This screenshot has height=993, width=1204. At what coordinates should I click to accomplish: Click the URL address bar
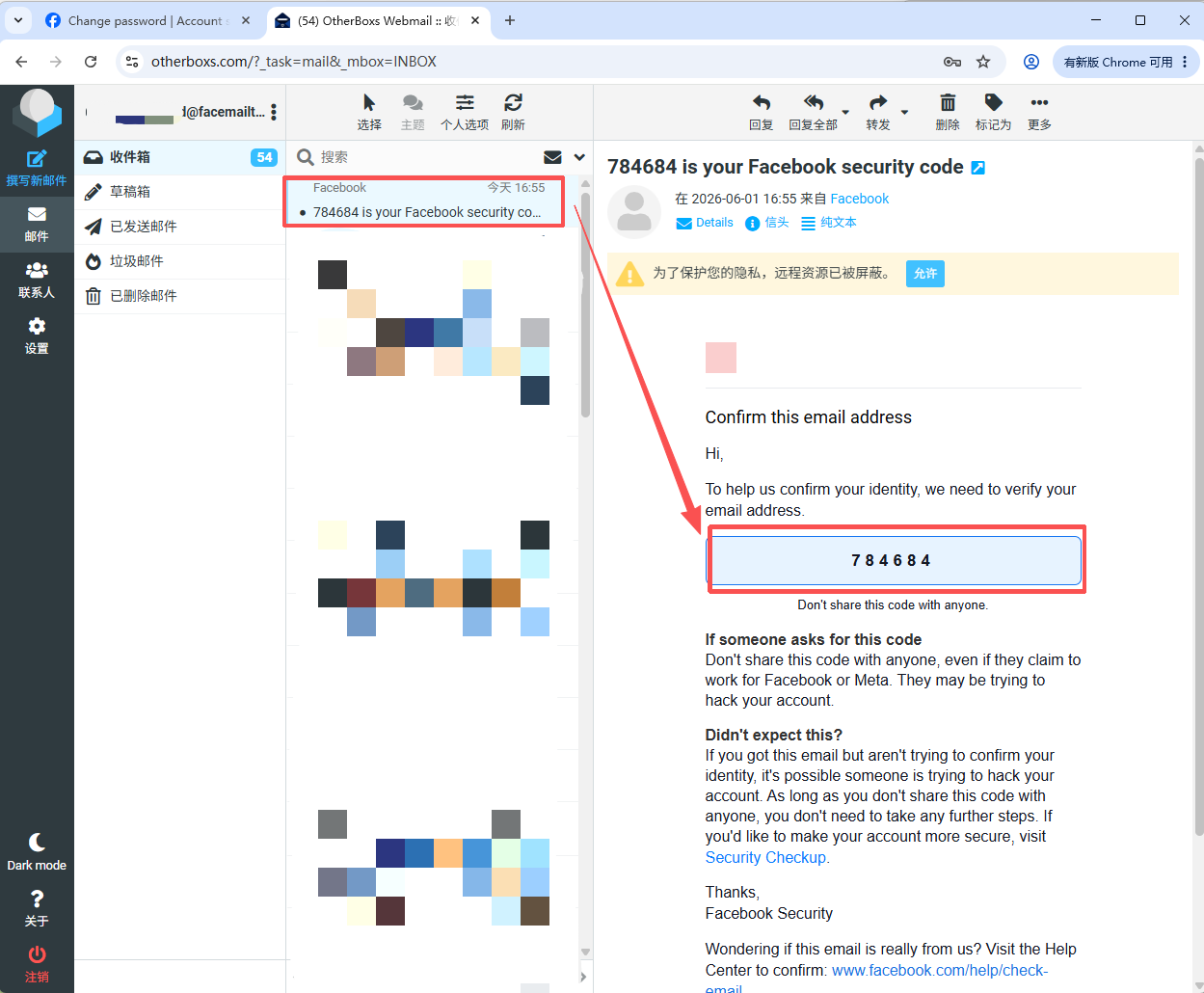click(540, 62)
